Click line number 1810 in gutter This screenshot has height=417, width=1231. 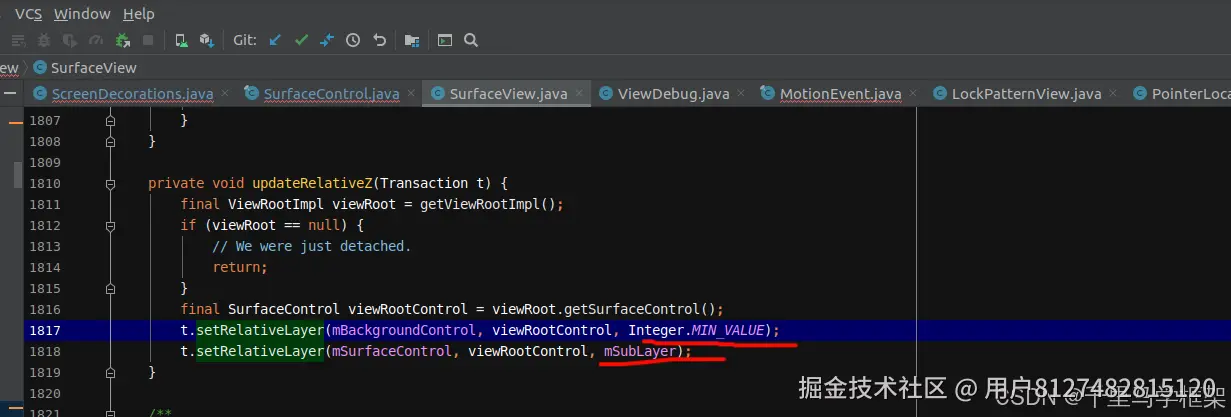pyautogui.click(x=45, y=183)
